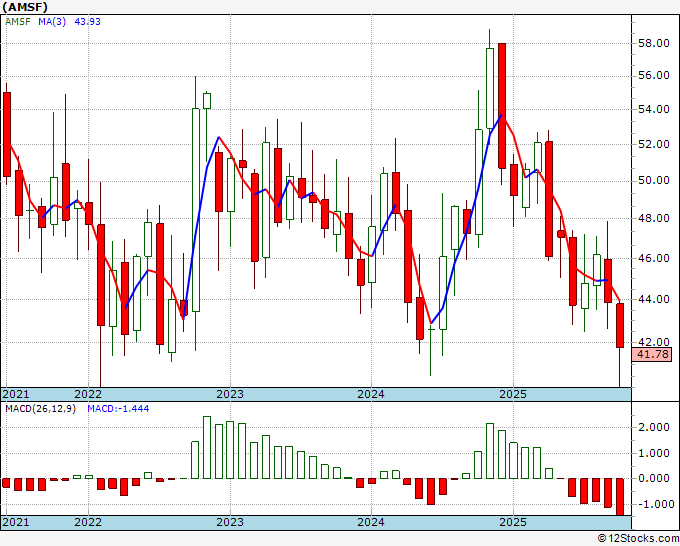Click the 2022 label on MACD timeline
The height and width of the screenshot is (546, 680).
[x=88, y=522]
